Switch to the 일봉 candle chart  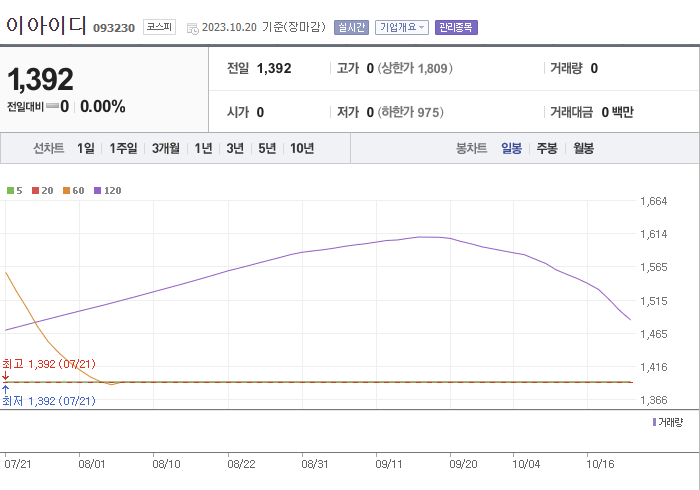point(511,148)
